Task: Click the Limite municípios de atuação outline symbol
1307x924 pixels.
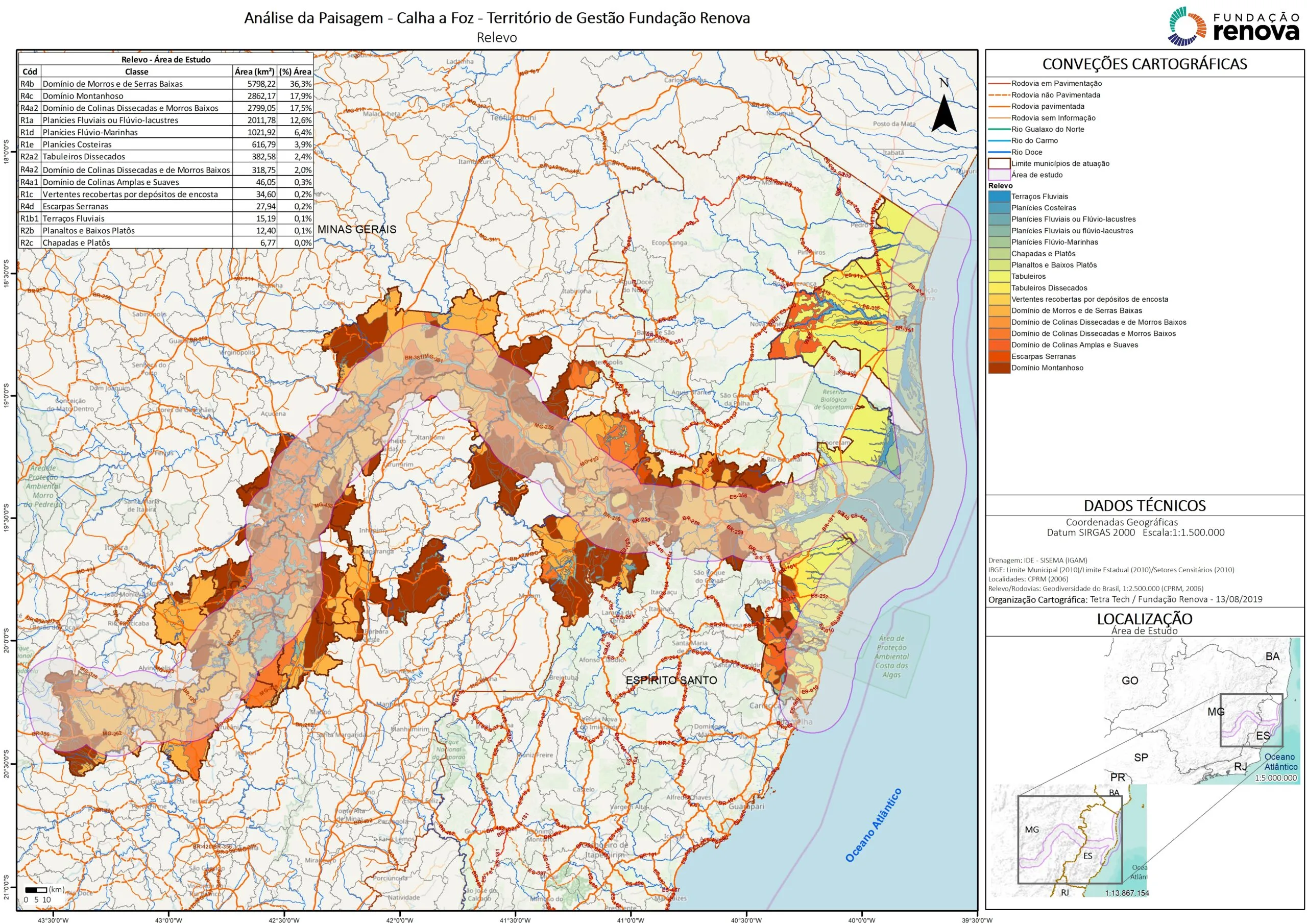Action: click(x=999, y=163)
